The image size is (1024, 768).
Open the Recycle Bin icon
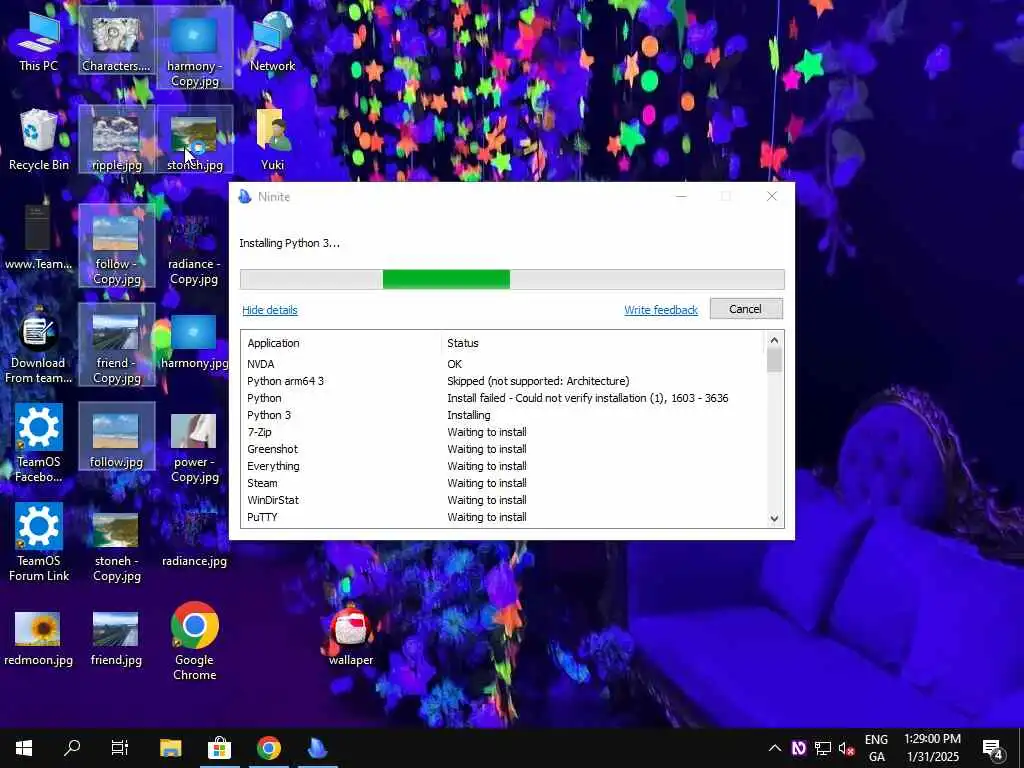pyautogui.click(x=39, y=140)
